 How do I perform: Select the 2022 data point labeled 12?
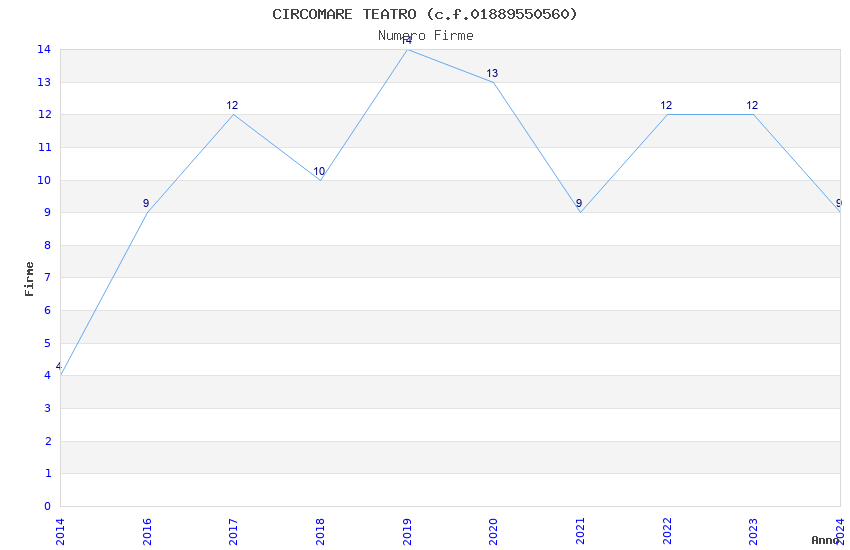point(666,105)
